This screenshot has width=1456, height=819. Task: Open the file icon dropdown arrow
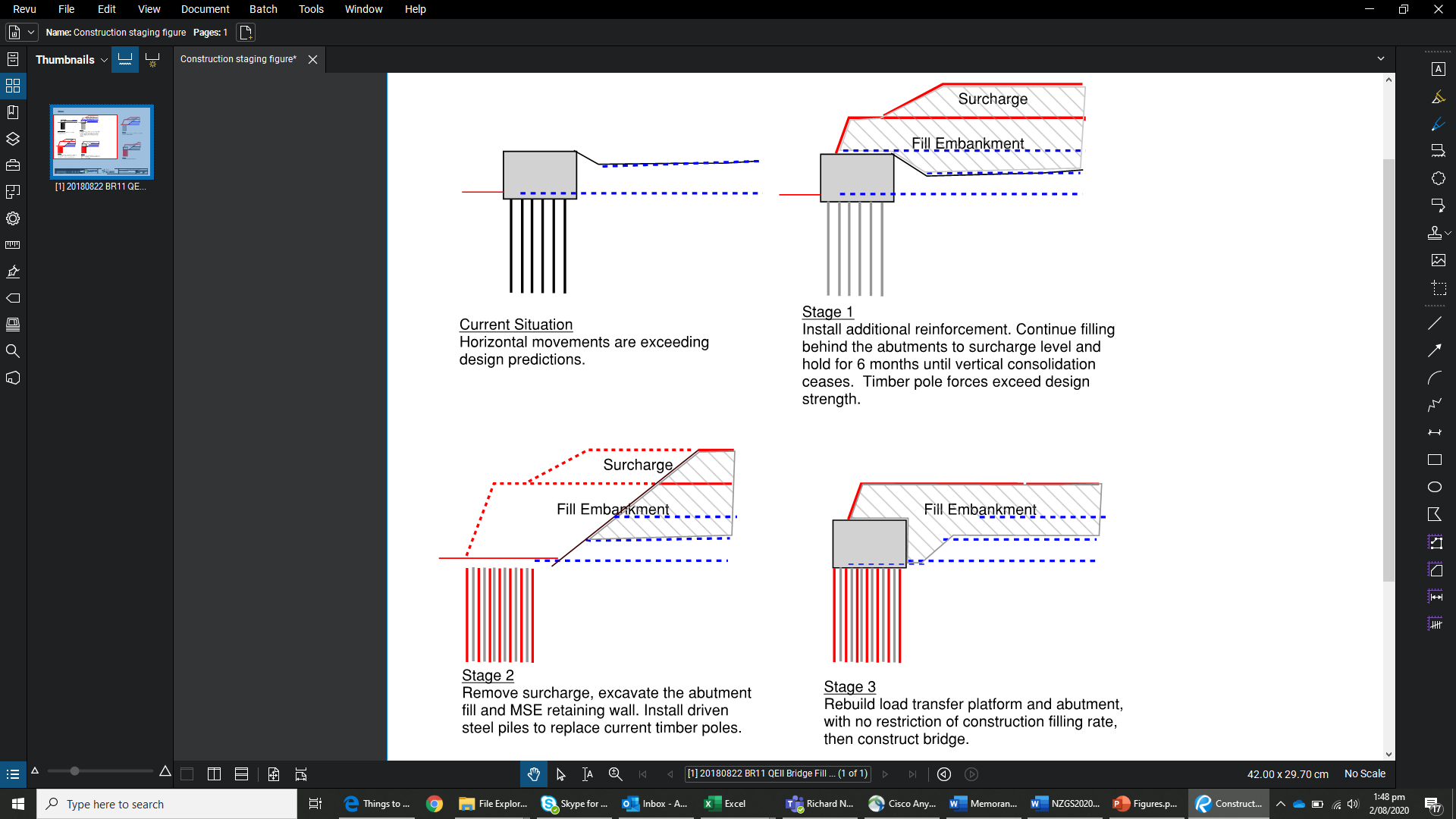pyautogui.click(x=31, y=33)
